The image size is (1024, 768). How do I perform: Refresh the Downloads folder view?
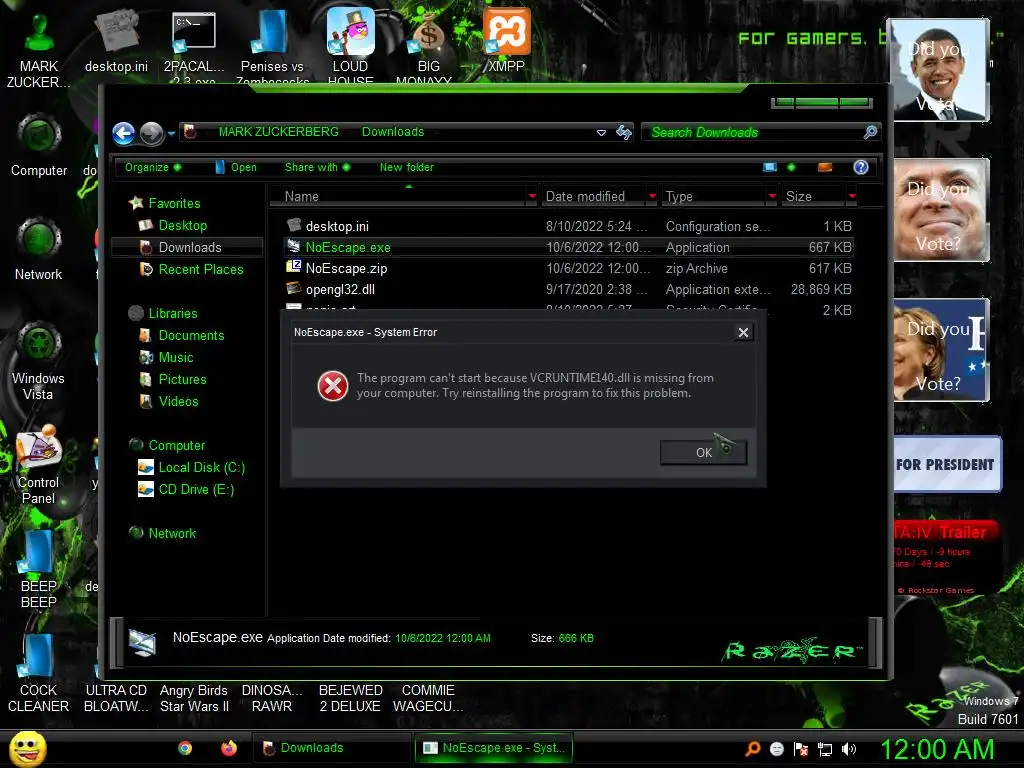624,133
